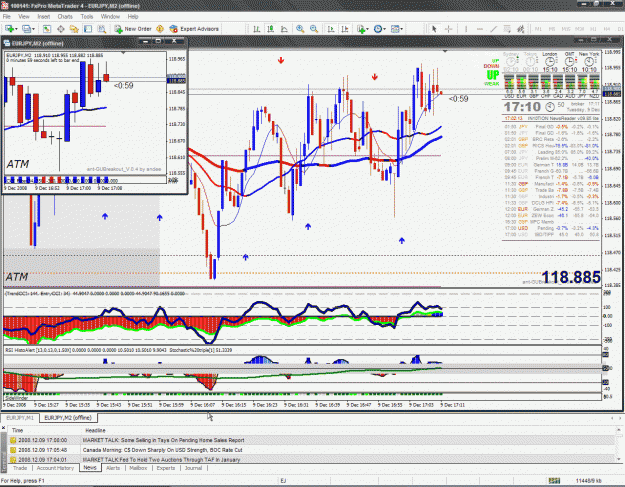Toggle the Chart Shift icon
The height and width of the screenshot is (487, 625).
345,29
